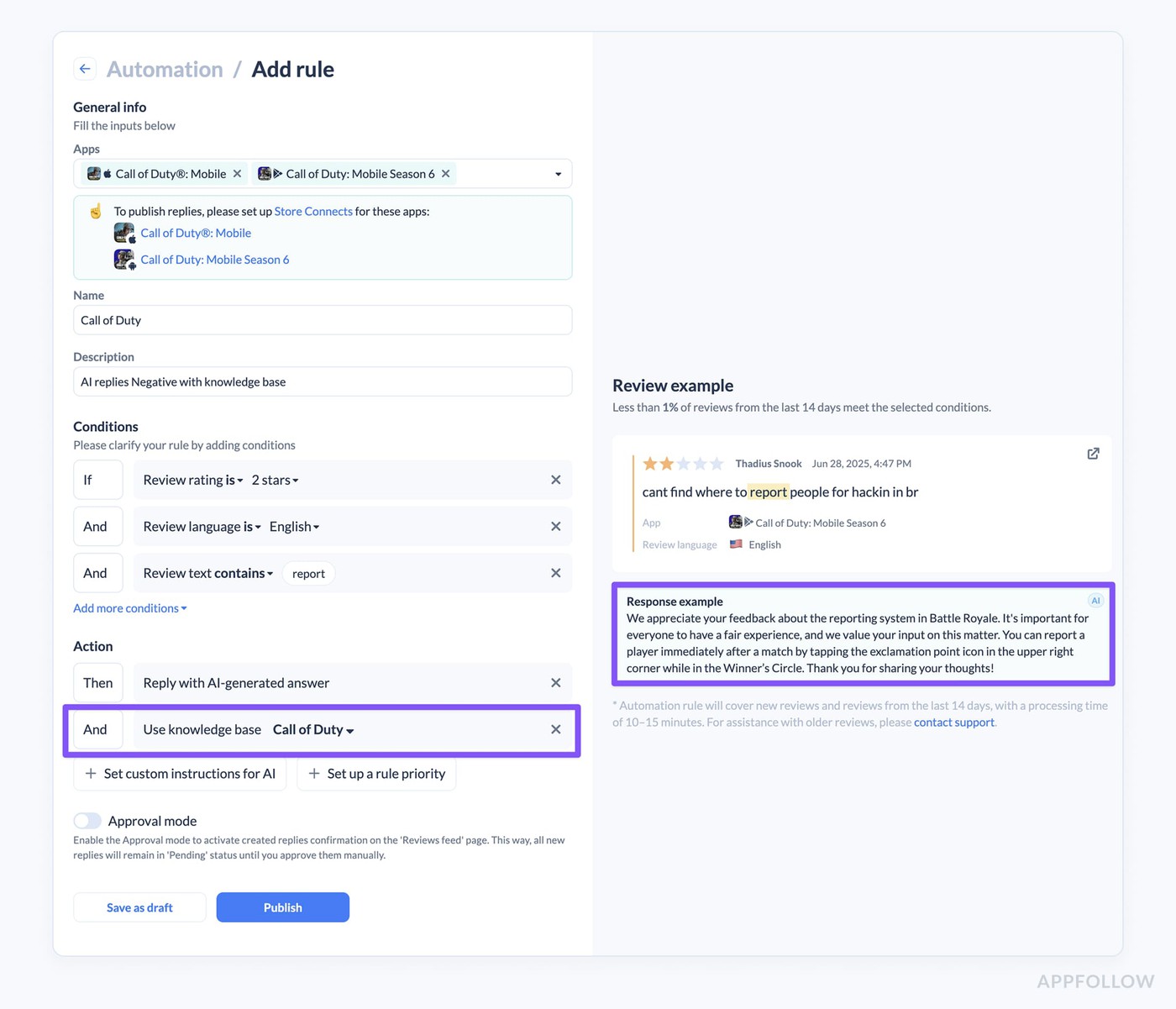Click the Publish button
Screen dimensions: 1176x1009
click(283, 907)
